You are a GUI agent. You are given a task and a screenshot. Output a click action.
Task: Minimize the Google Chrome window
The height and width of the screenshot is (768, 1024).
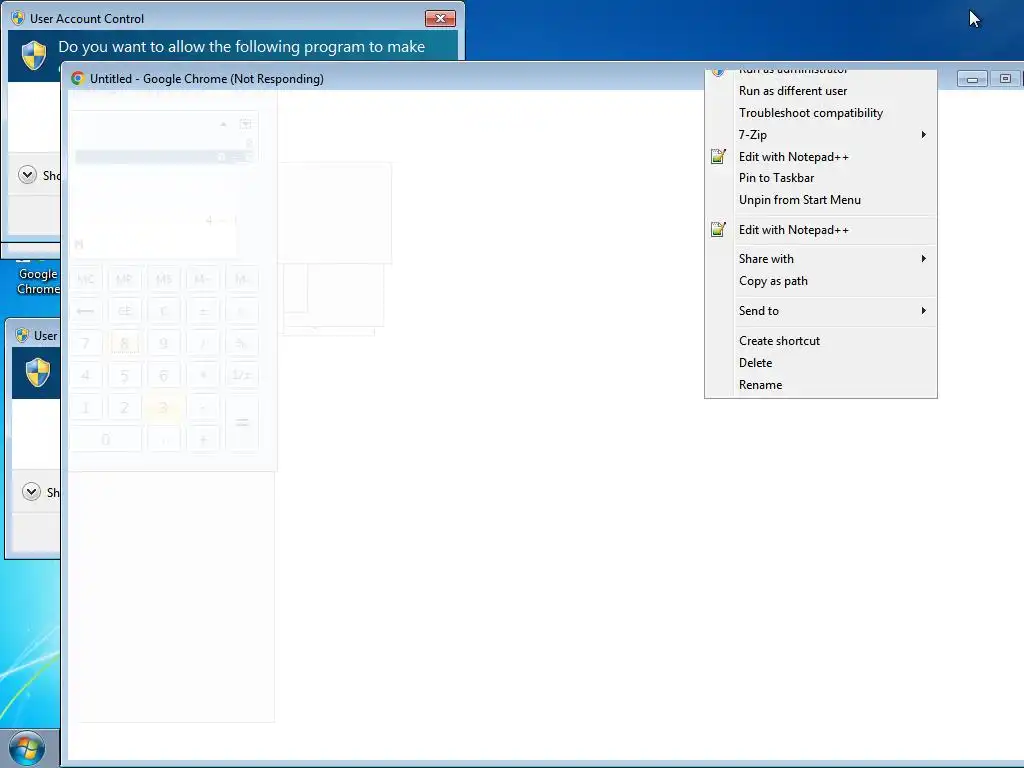972,79
